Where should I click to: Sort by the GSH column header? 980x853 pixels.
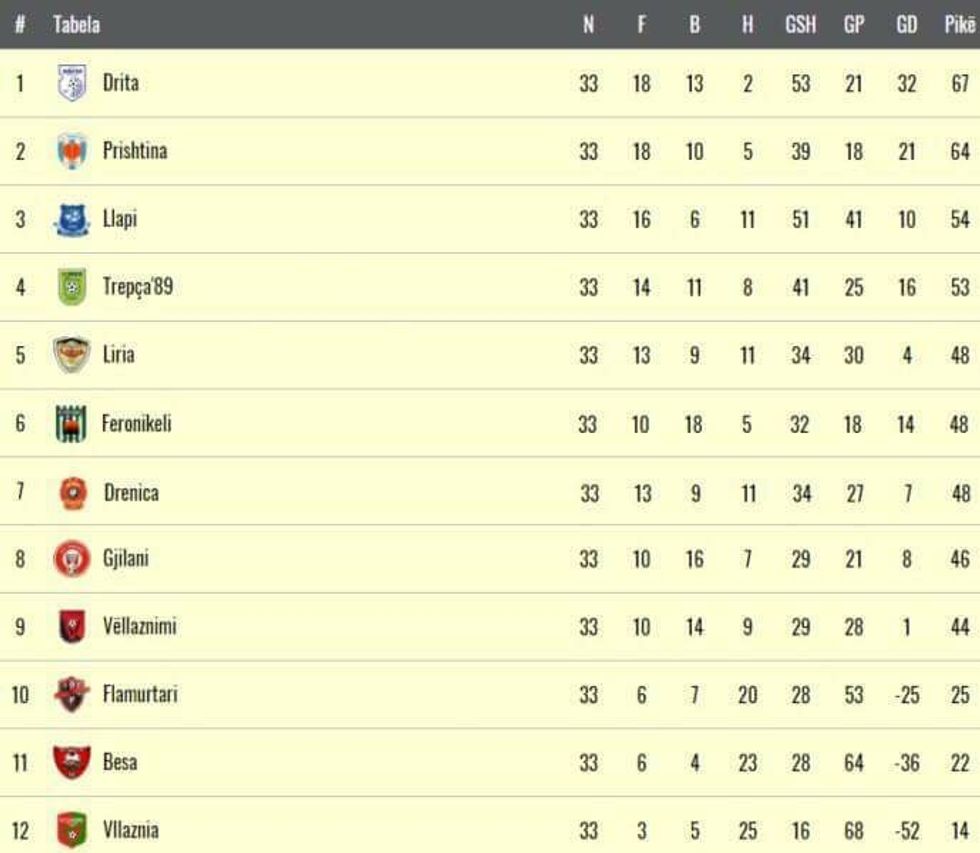click(x=800, y=25)
